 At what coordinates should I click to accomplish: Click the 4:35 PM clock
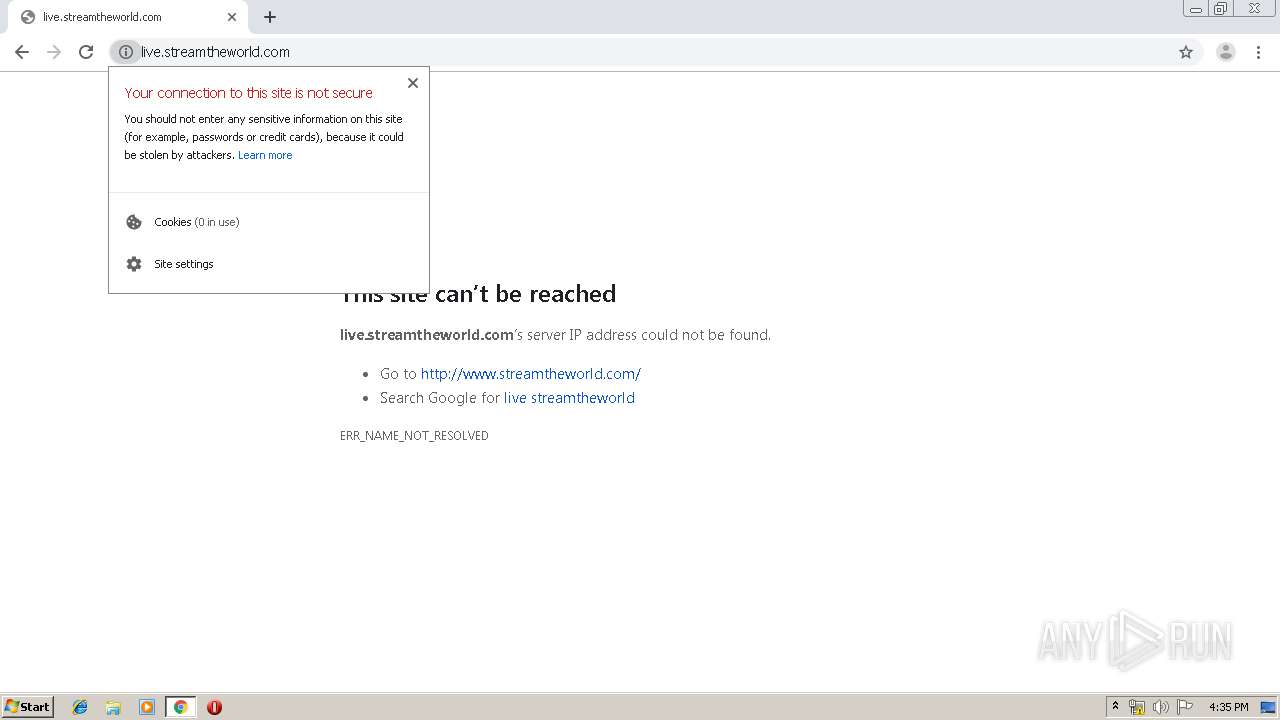tap(1228, 707)
